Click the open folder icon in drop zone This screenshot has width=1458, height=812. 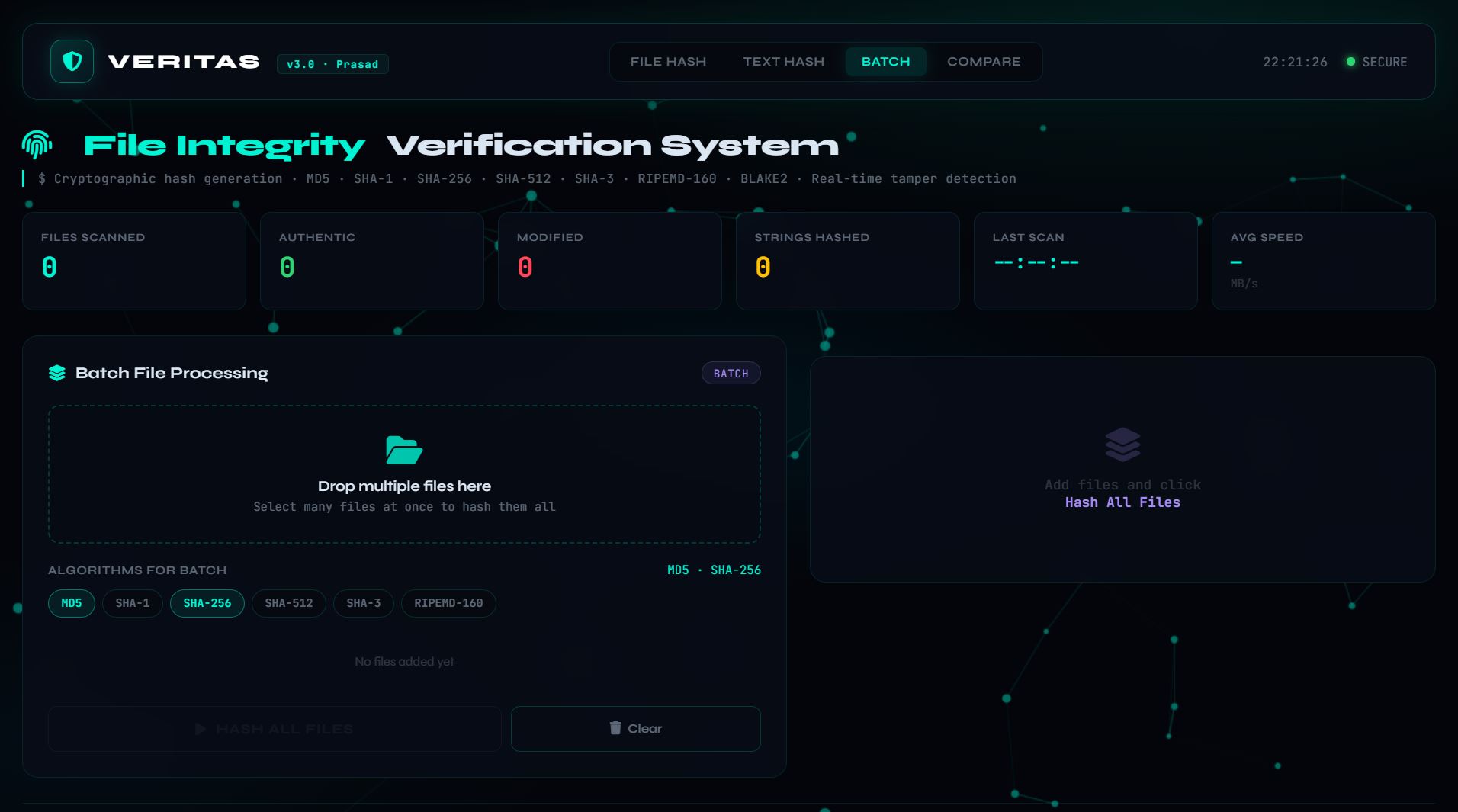tap(404, 451)
